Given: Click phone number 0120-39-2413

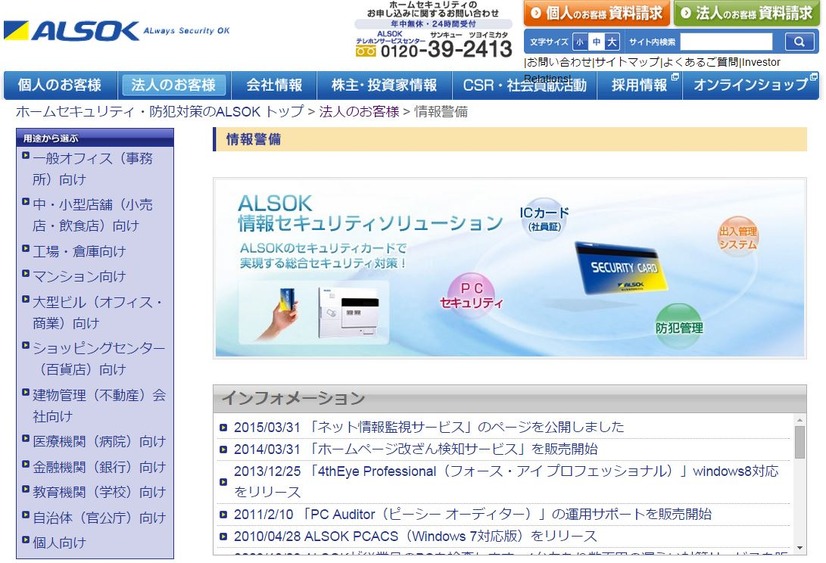Looking at the screenshot, I should point(446,50).
